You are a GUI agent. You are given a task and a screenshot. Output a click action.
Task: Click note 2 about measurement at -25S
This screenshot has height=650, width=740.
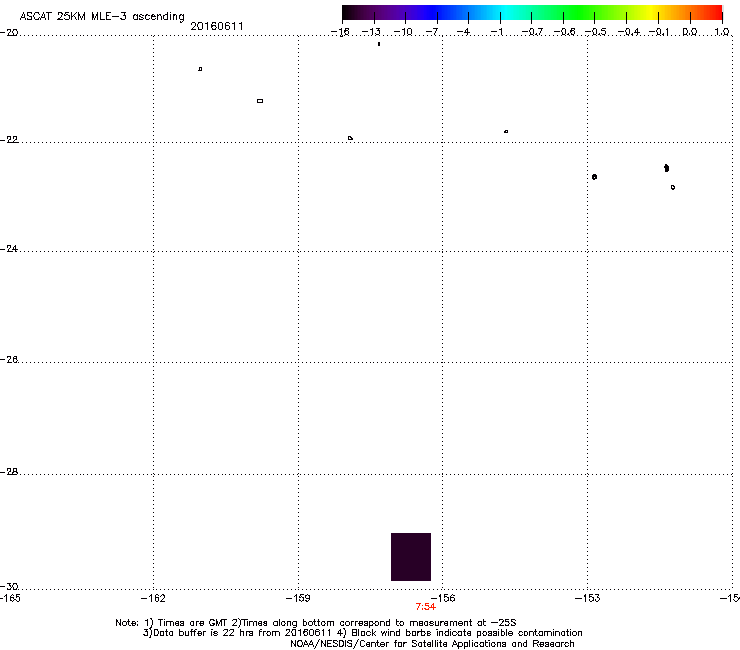(x=374, y=623)
